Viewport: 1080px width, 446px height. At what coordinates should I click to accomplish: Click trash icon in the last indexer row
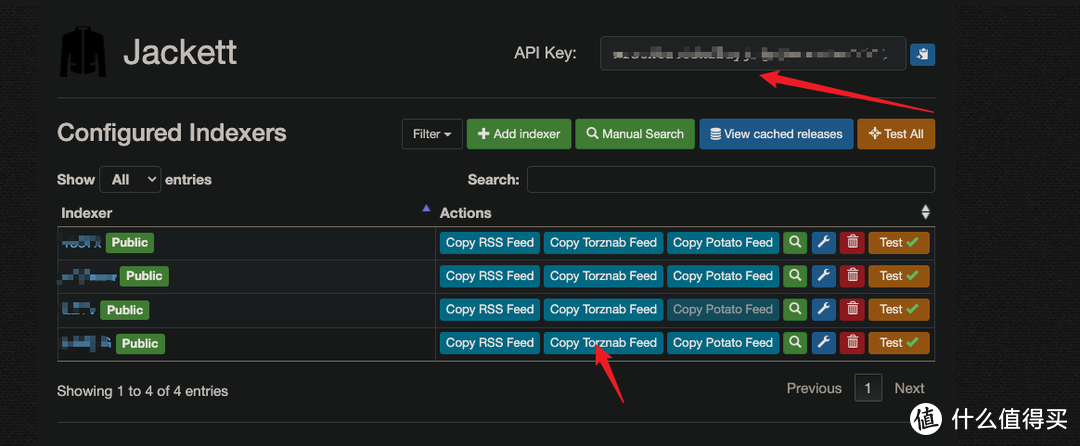click(x=852, y=343)
